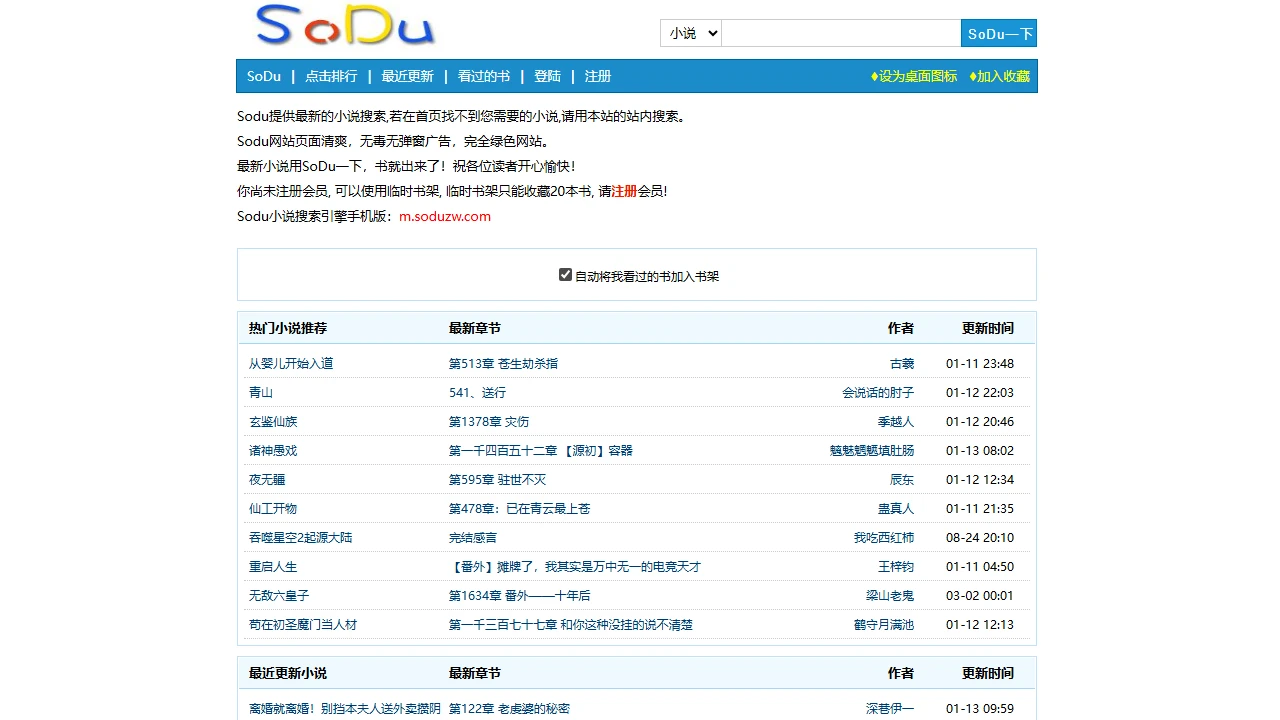Open the novel 离婚就离婚！别挡本夫人送外卖攒阴
Image resolution: width=1280 pixels, height=720 pixels.
(x=345, y=708)
